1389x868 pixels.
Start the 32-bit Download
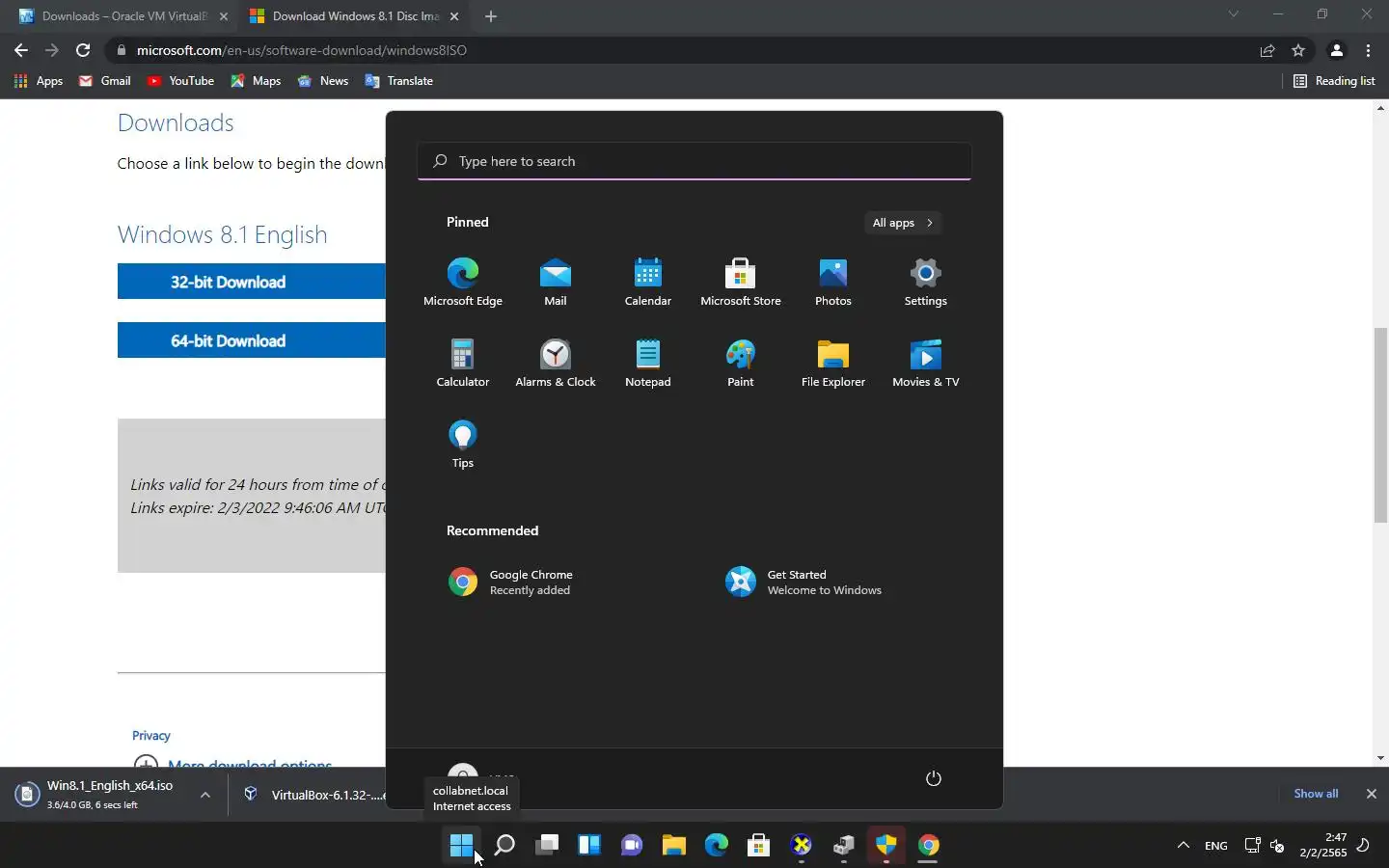[x=251, y=282]
